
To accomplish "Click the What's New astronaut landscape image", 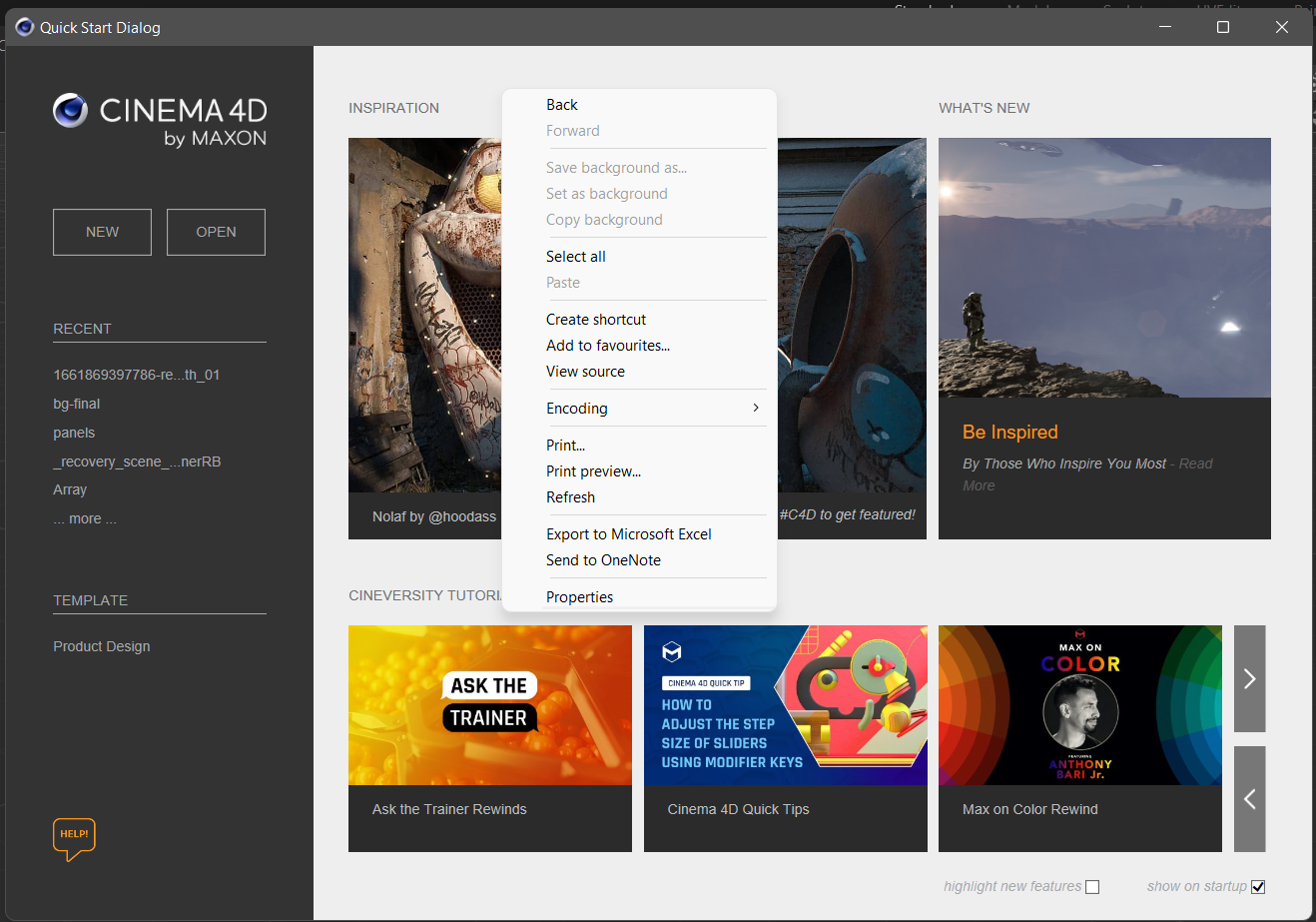I will point(1104,268).
